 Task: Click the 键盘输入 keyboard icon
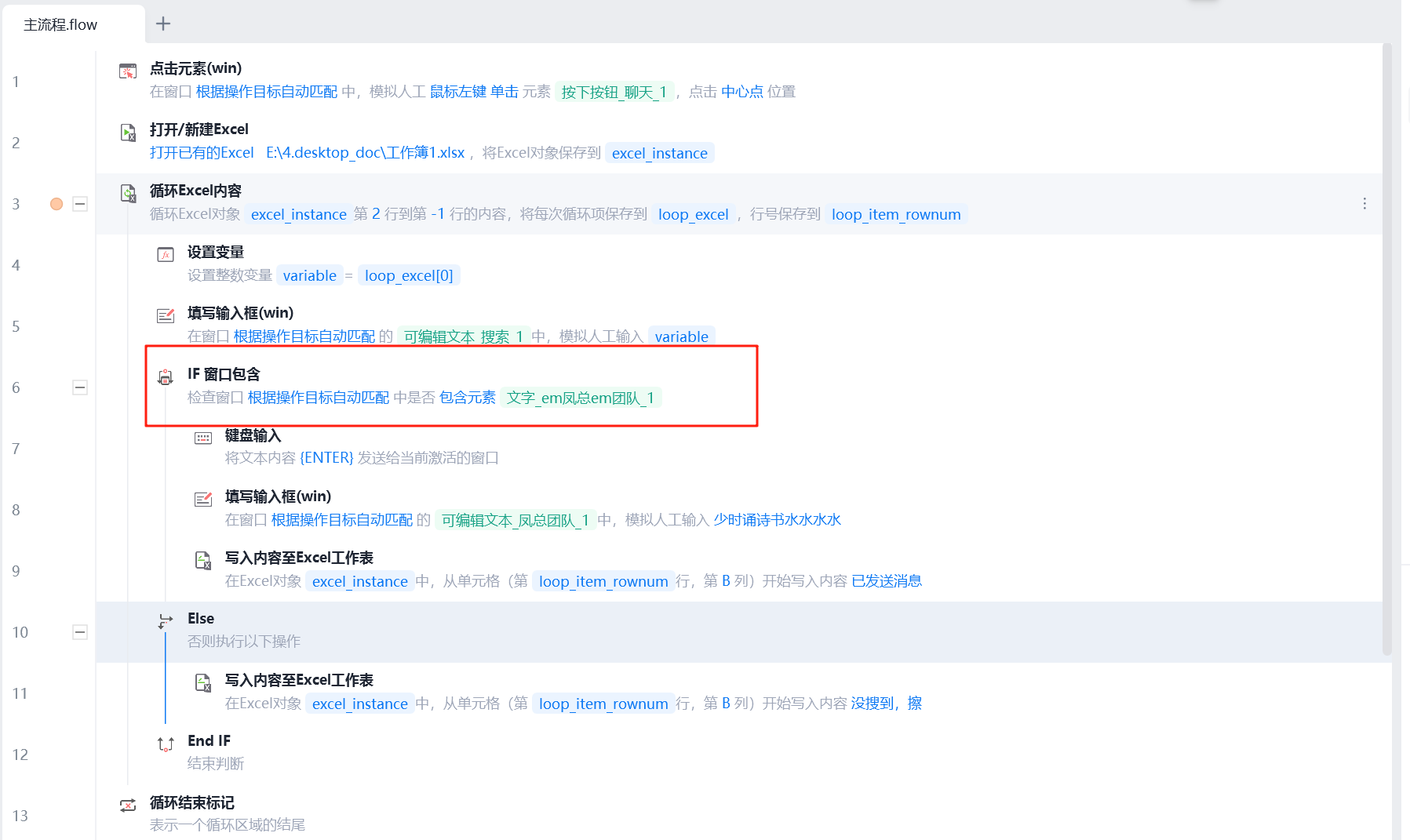(203, 438)
